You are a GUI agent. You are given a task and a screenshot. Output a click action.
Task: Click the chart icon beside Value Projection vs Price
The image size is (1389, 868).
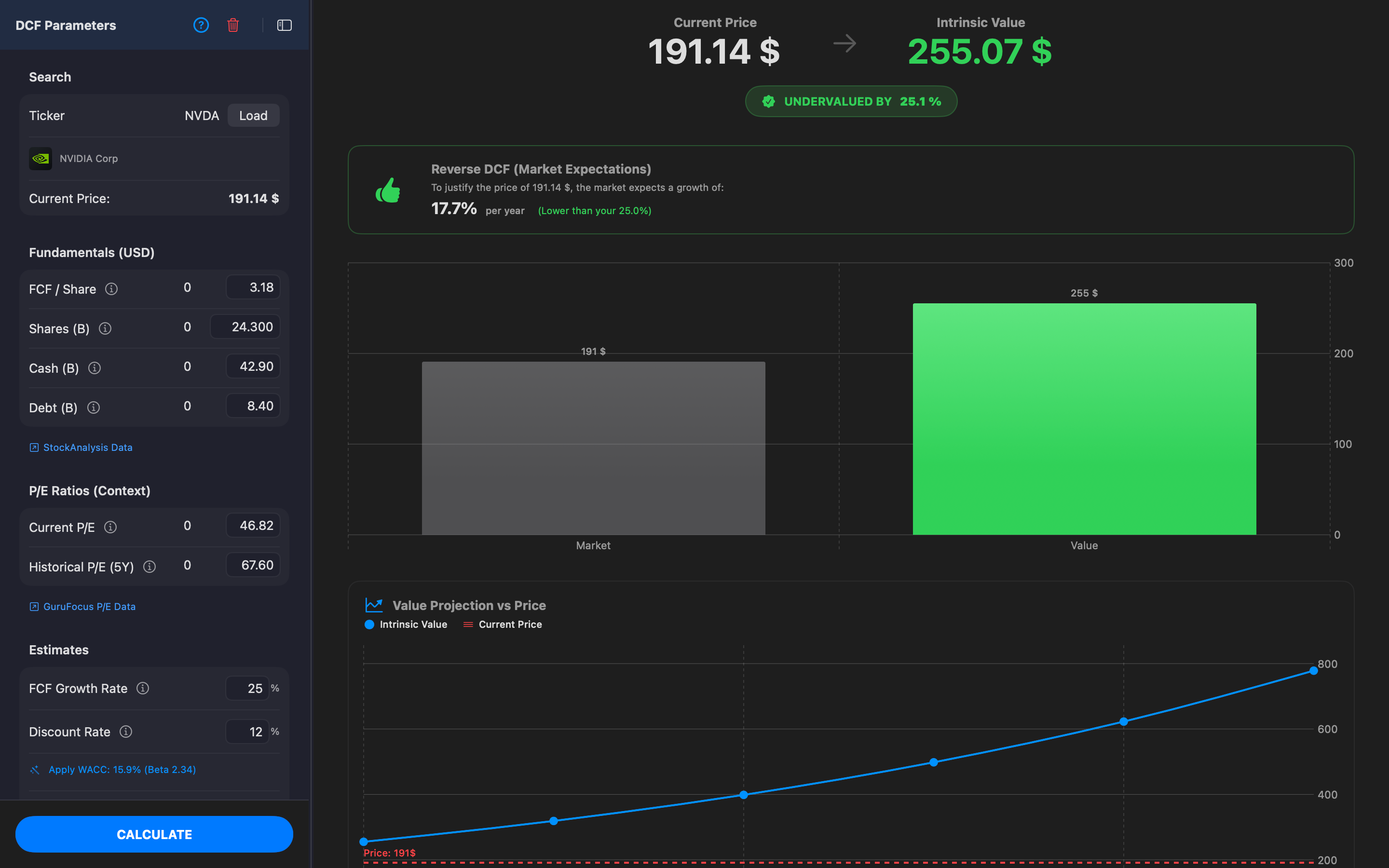tap(374, 605)
